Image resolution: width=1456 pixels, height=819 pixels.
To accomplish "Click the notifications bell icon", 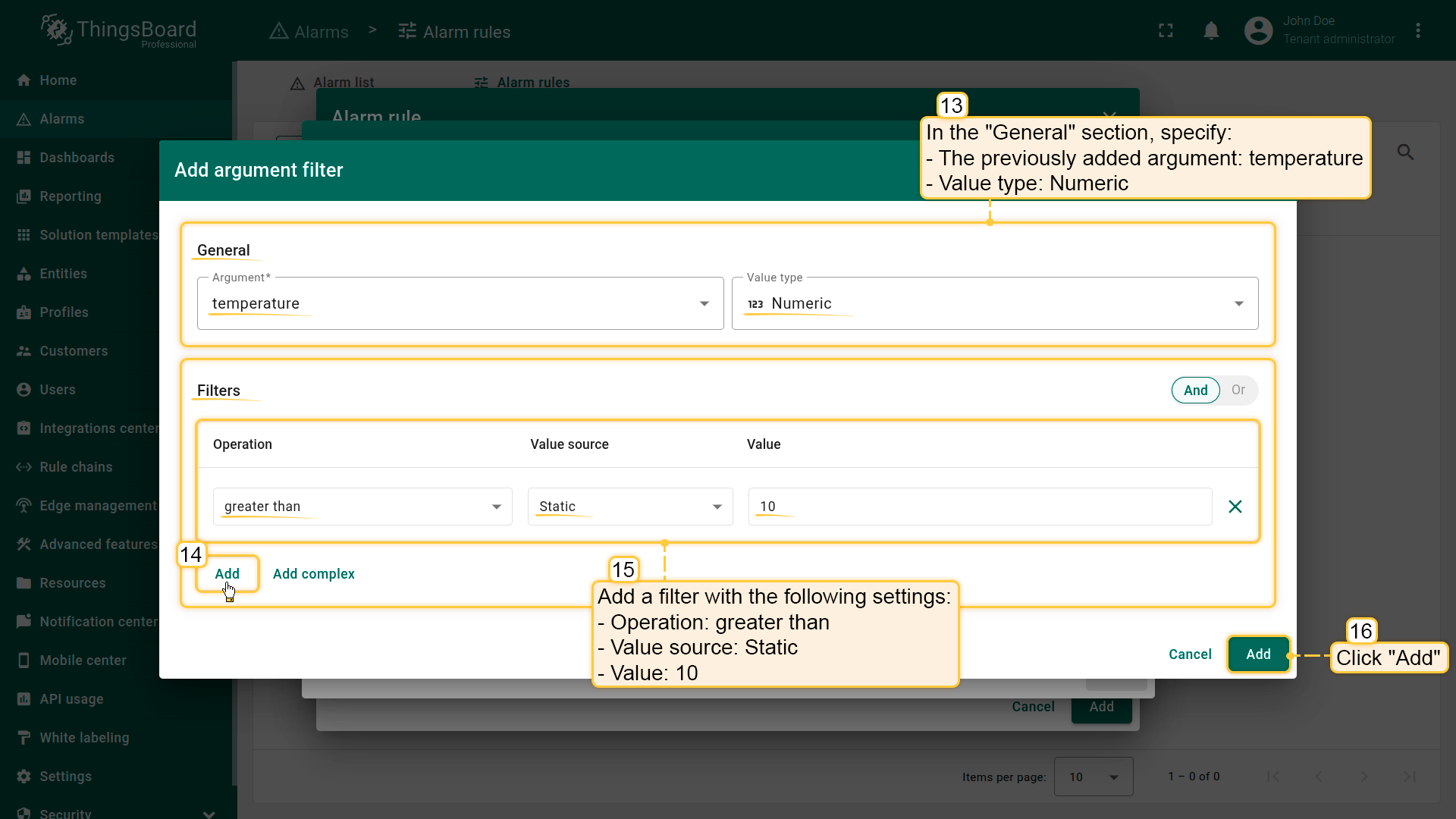I will click(x=1211, y=31).
